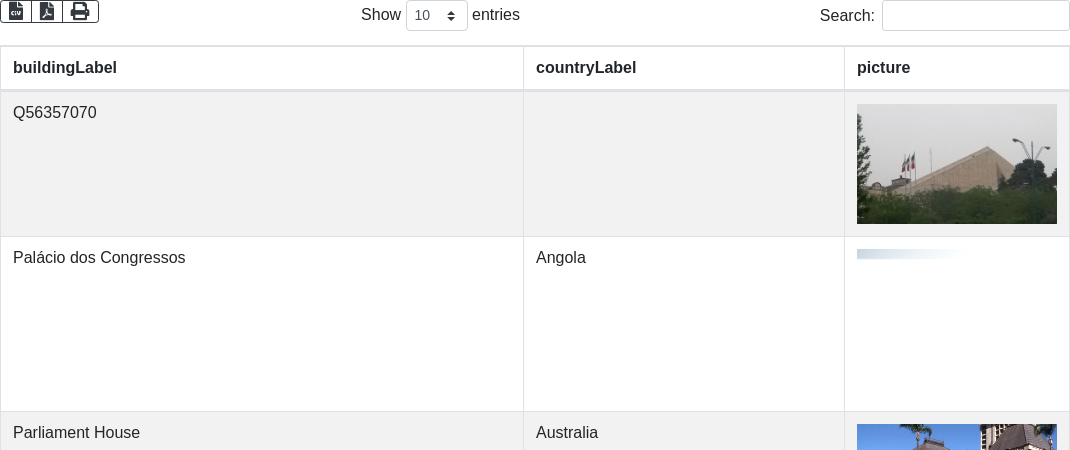Open the Parliament House picture thumbnail
The image size is (1070, 450).
click(x=956, y=437)
